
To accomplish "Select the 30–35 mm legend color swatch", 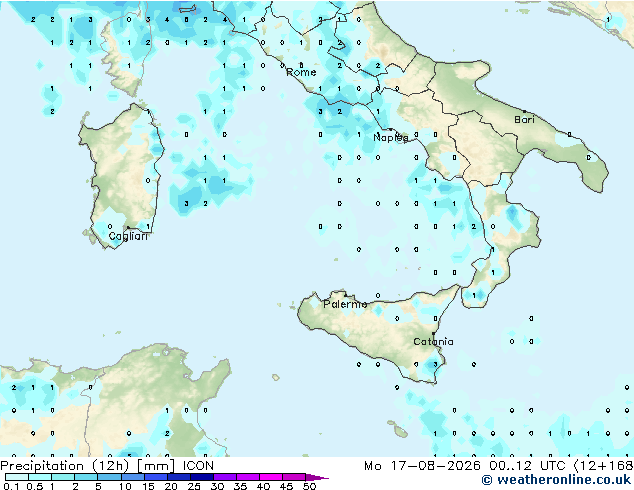I will pyautogui.click(x=224, y=477).
